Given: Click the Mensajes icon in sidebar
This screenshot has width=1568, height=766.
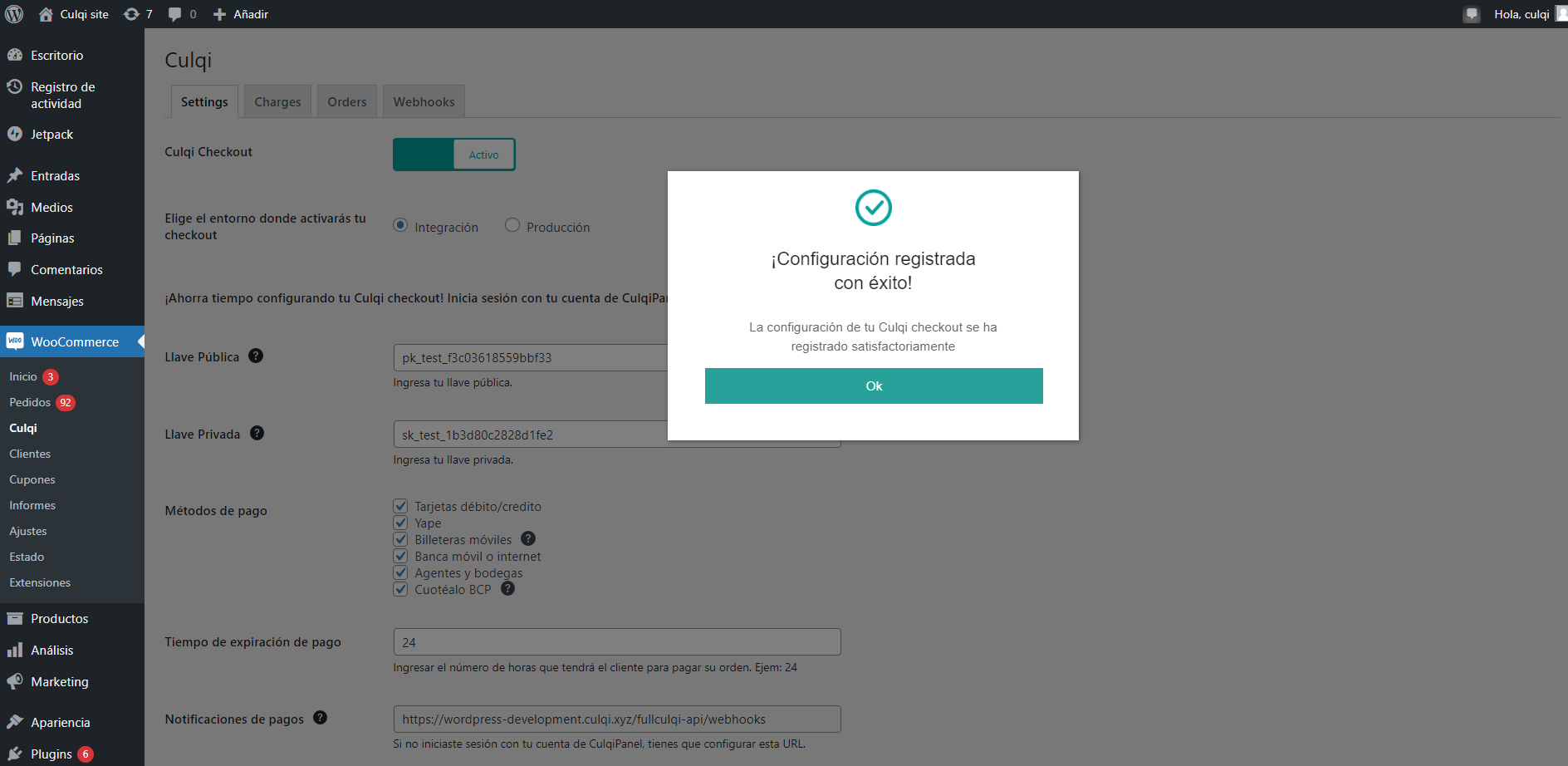Looking at the screenshot, I should [14, 301].
